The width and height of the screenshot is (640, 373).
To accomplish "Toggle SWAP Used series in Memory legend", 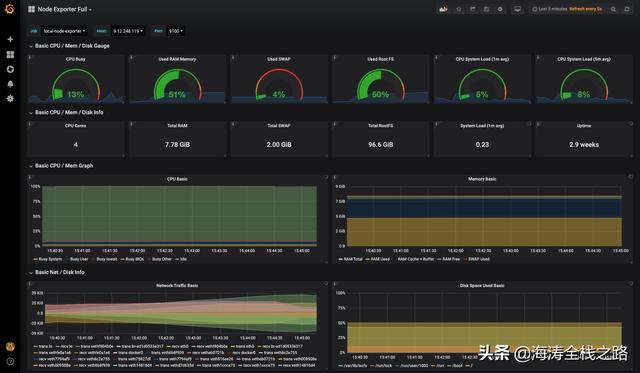I will point(477,259).
